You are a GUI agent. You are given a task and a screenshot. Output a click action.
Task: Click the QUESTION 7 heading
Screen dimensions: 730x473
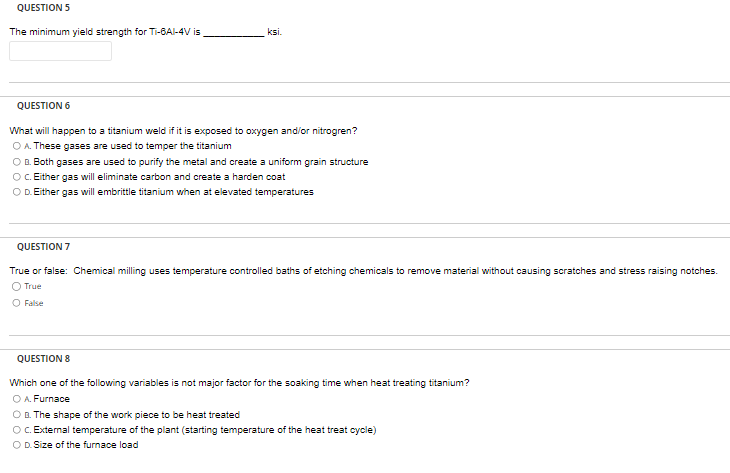tap(43, 247)
